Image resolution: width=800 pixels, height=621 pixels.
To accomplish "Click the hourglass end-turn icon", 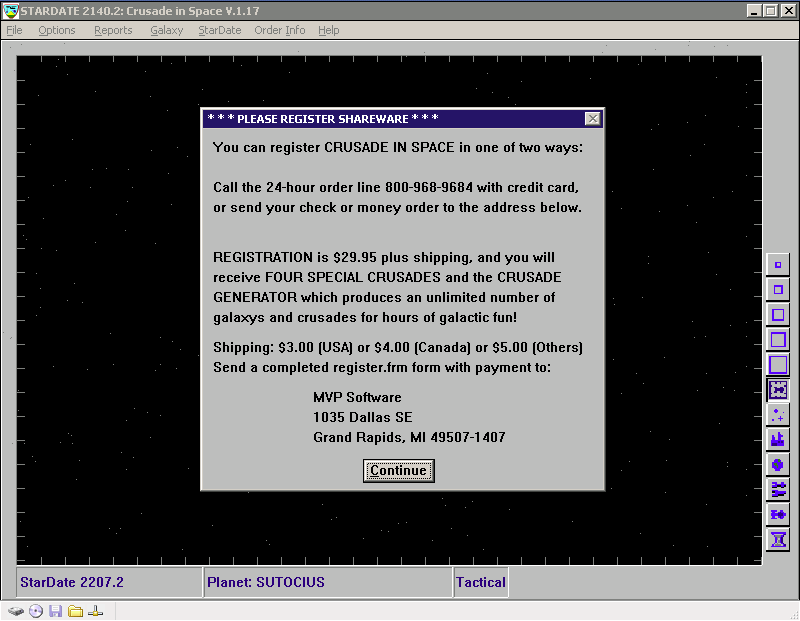I will [778, 539].
